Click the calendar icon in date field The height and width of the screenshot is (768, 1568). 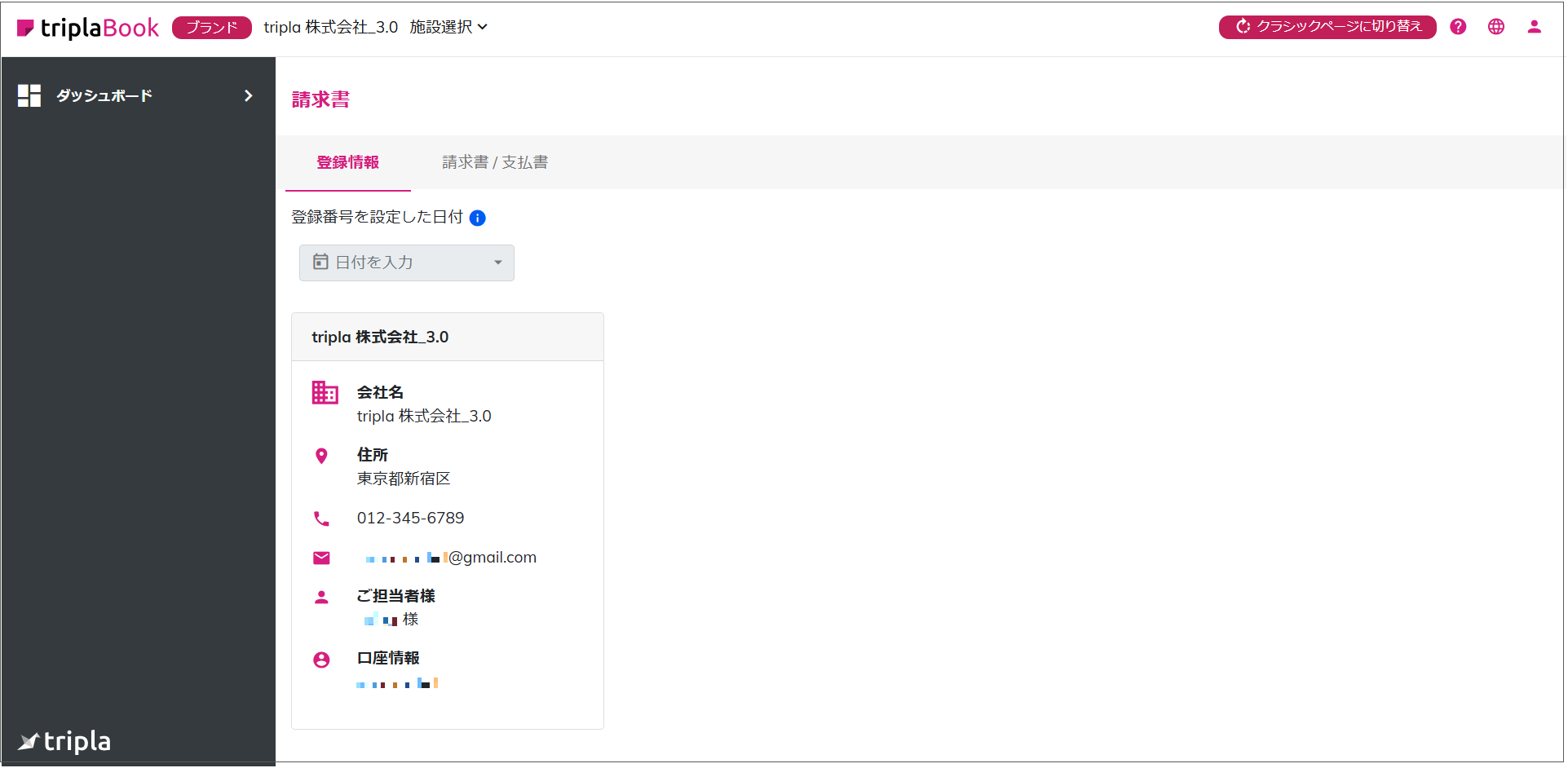click(x=320, y=262)
